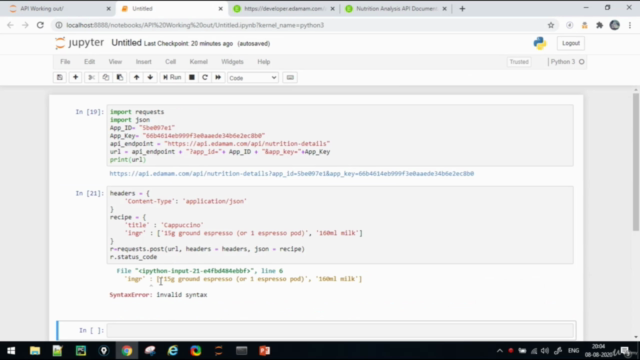Click inside the In [21] code cell
Viewport: 640px width, 360px height.
coord(340,225)
